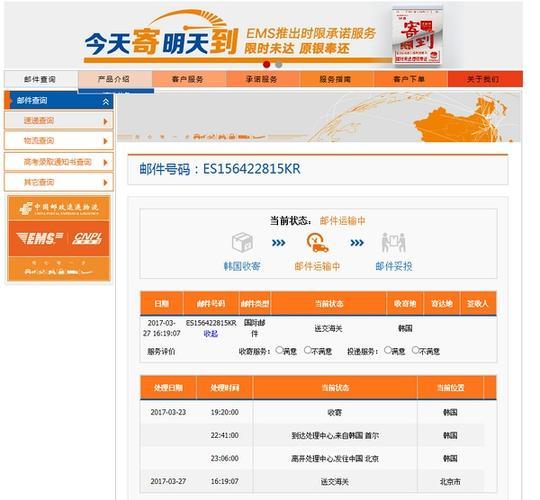Open the 邮件查询 menu tab

(40, 79)
